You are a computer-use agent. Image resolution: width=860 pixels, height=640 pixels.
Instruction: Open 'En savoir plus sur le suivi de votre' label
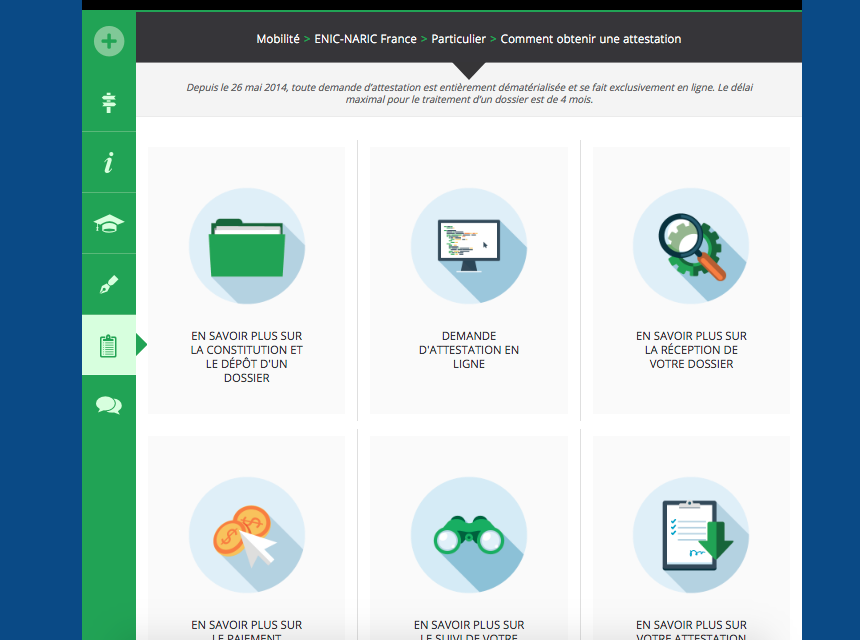469,630
